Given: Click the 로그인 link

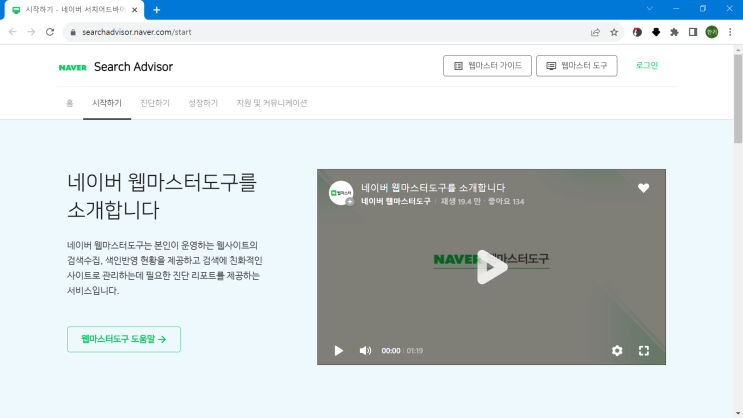Looking at the screenshot, I should point(647,65).
